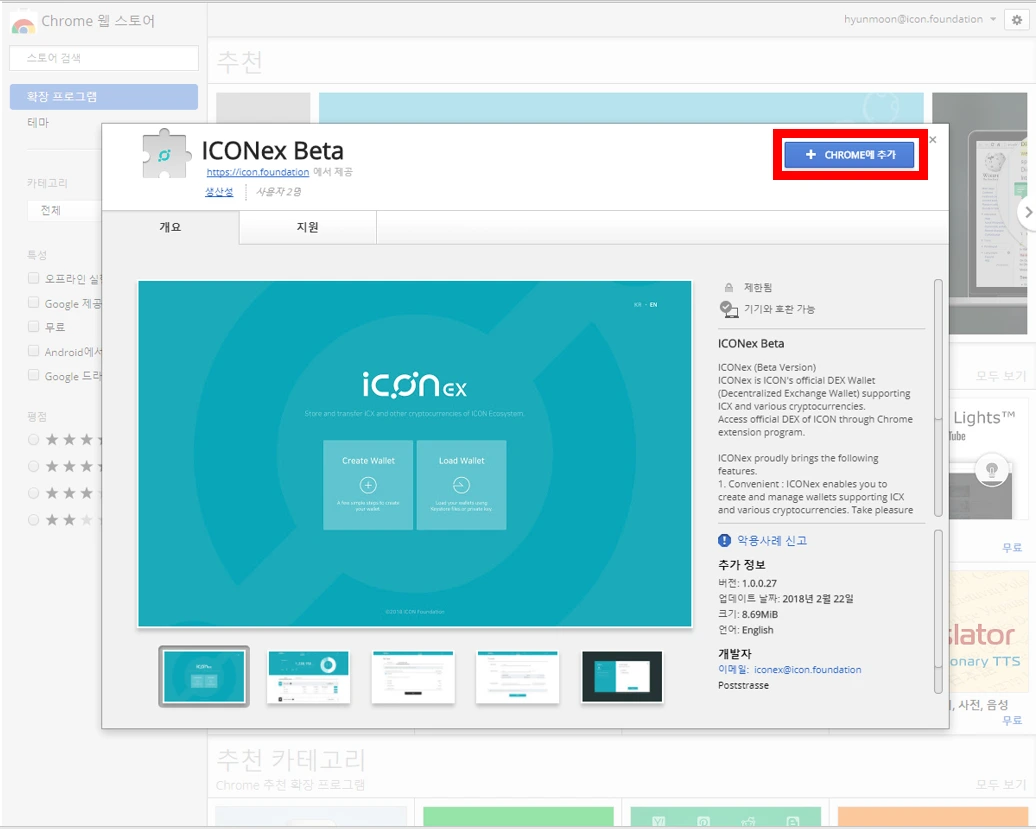Check the Android checkbox
The image size is (1036, 829).
[x=33, y=351]
